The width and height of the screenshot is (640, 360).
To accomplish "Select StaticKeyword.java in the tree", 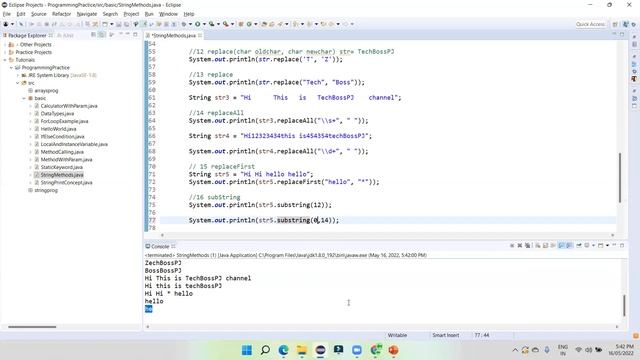I will [x=61, y=167].
